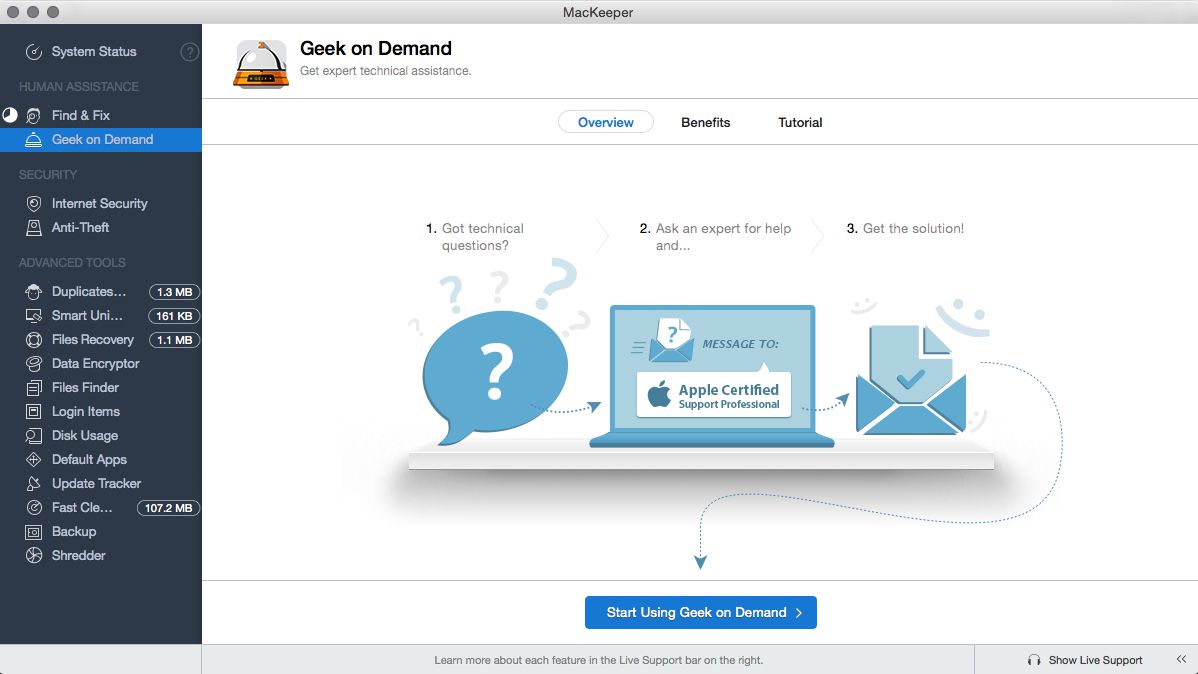
Task: Click 'Learn more about each feature' status text
Action: [x=598, y=660]
